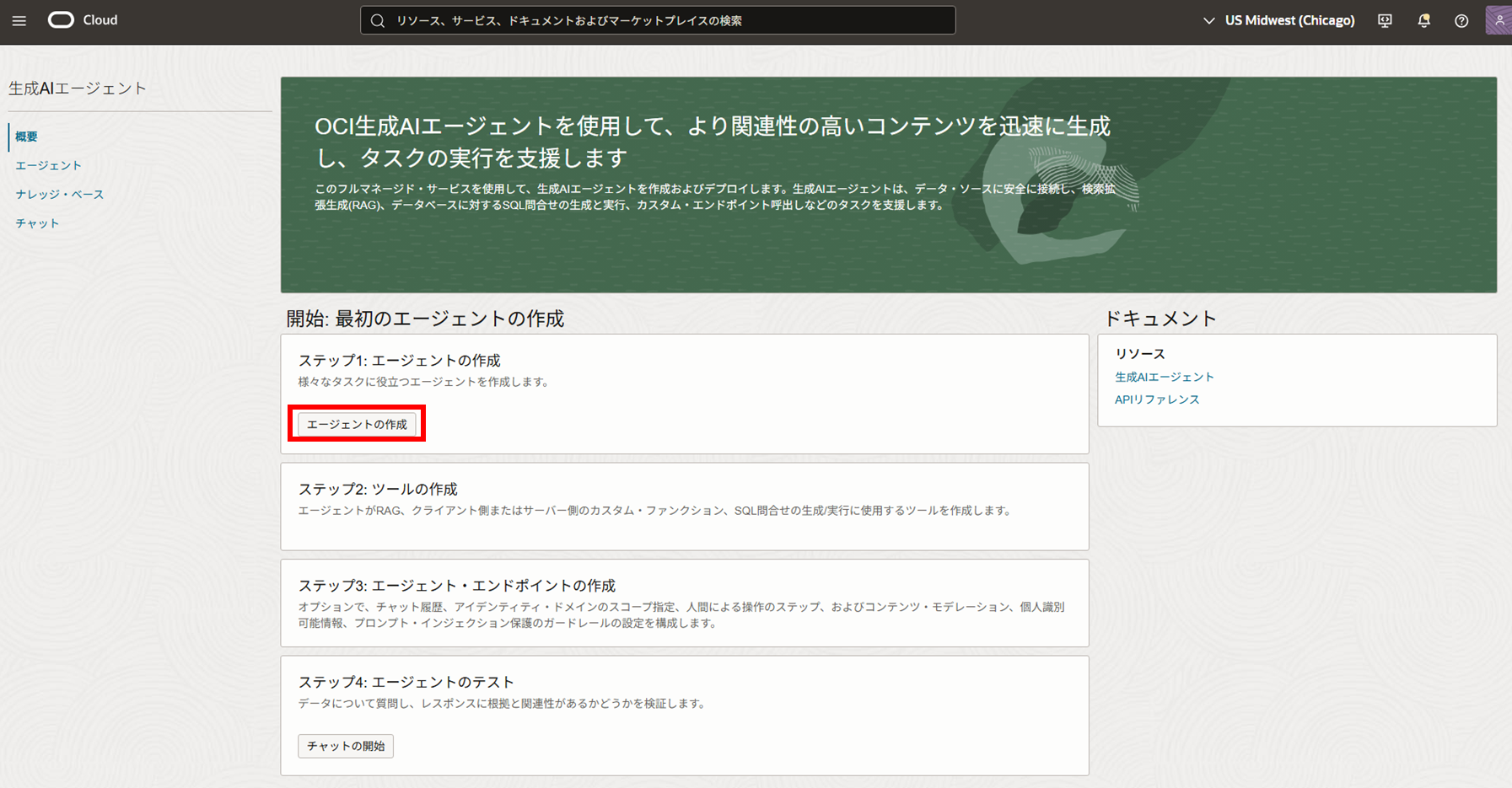
Task: Expand the US Midwest (Chicago) region selector
Action: [1278, 20]
